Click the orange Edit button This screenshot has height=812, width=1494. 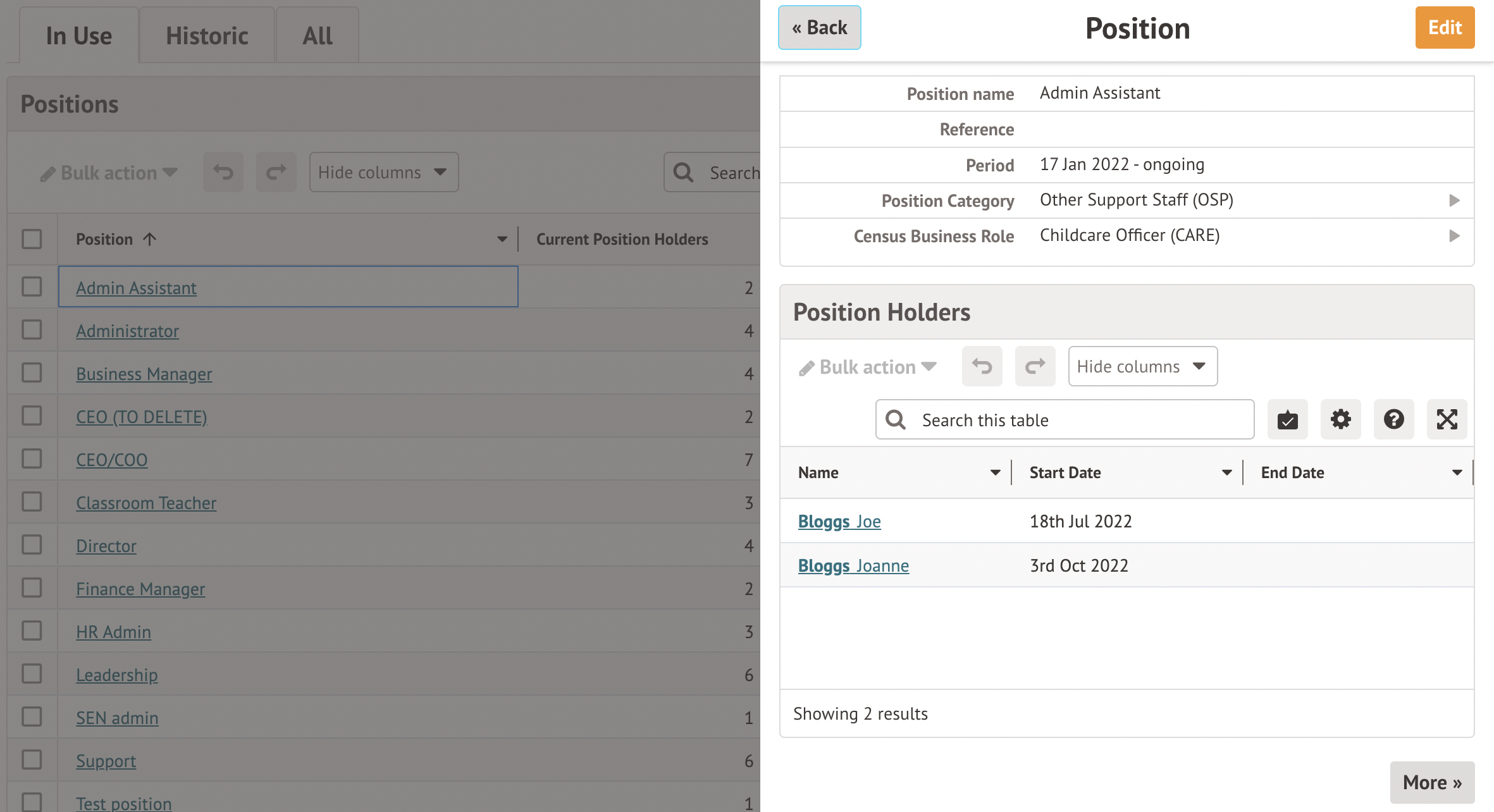pos(1445,28)
